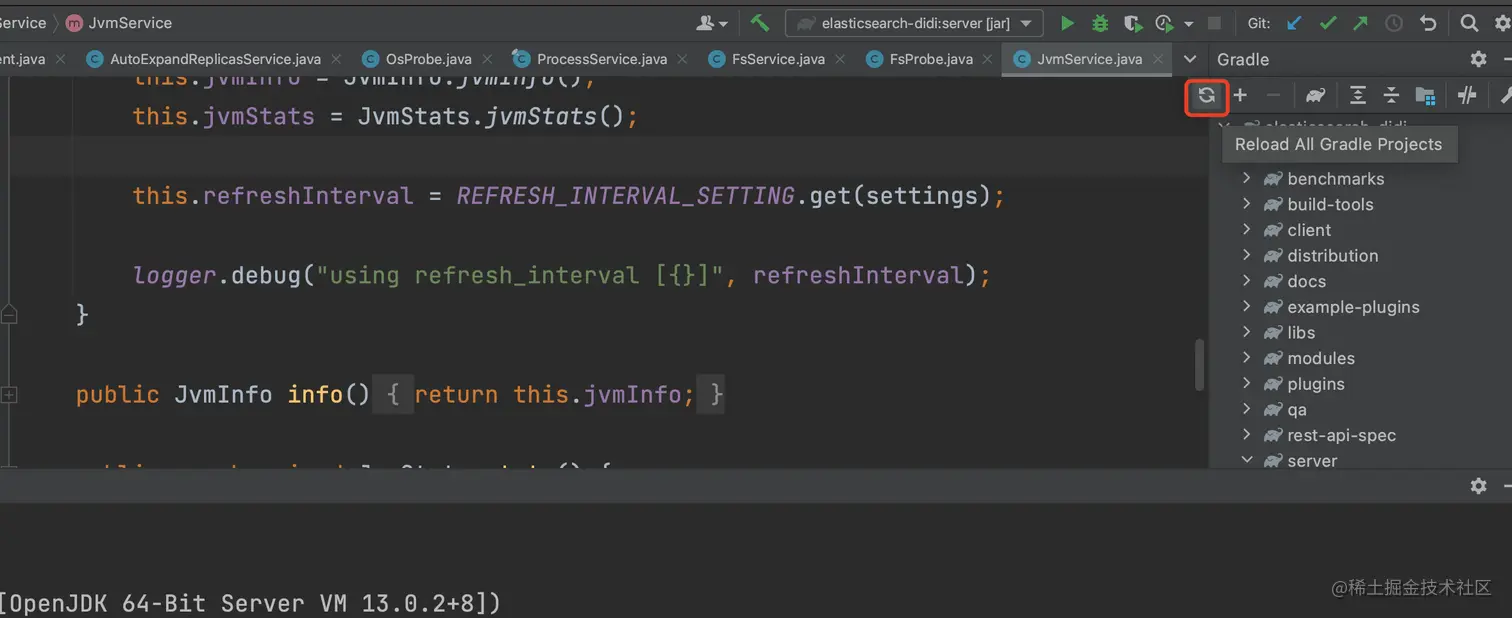Commit changes with green checkmark

click(x=1328, y=23)
